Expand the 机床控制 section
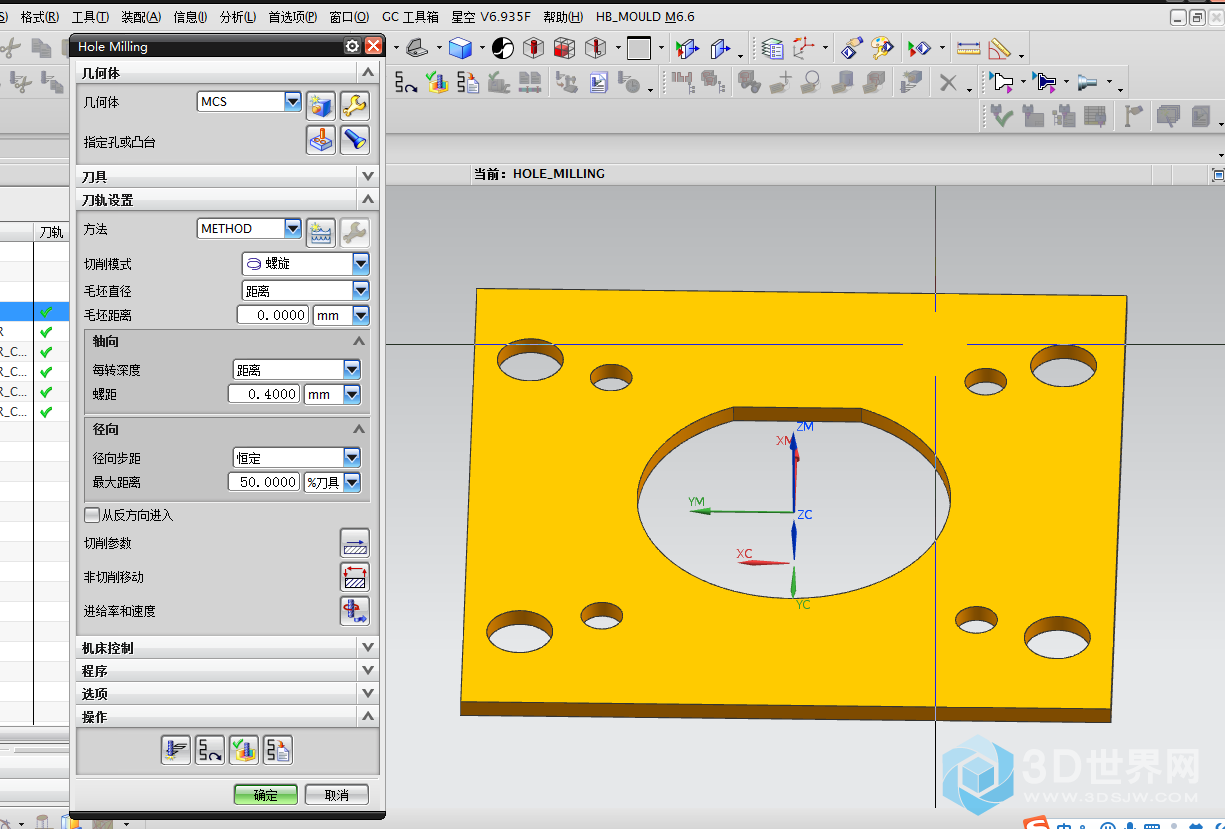Screen dimensions: 1225x829 point(368,648)
